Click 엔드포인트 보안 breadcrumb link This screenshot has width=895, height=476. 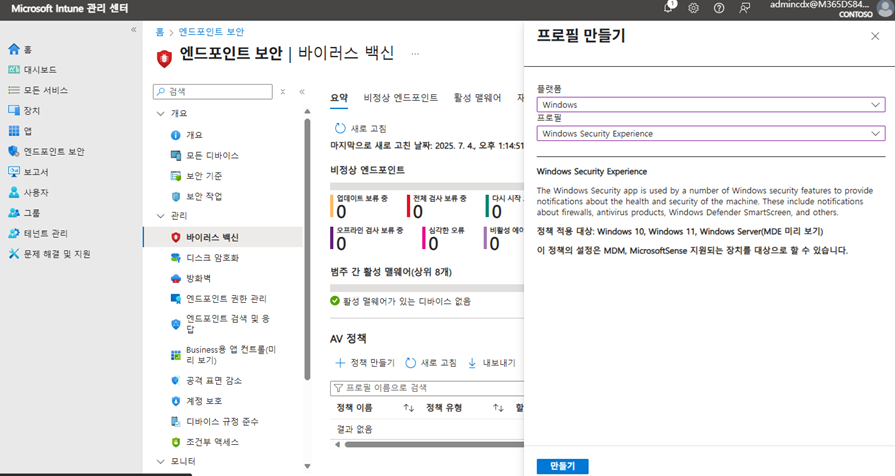coord(211,32)
